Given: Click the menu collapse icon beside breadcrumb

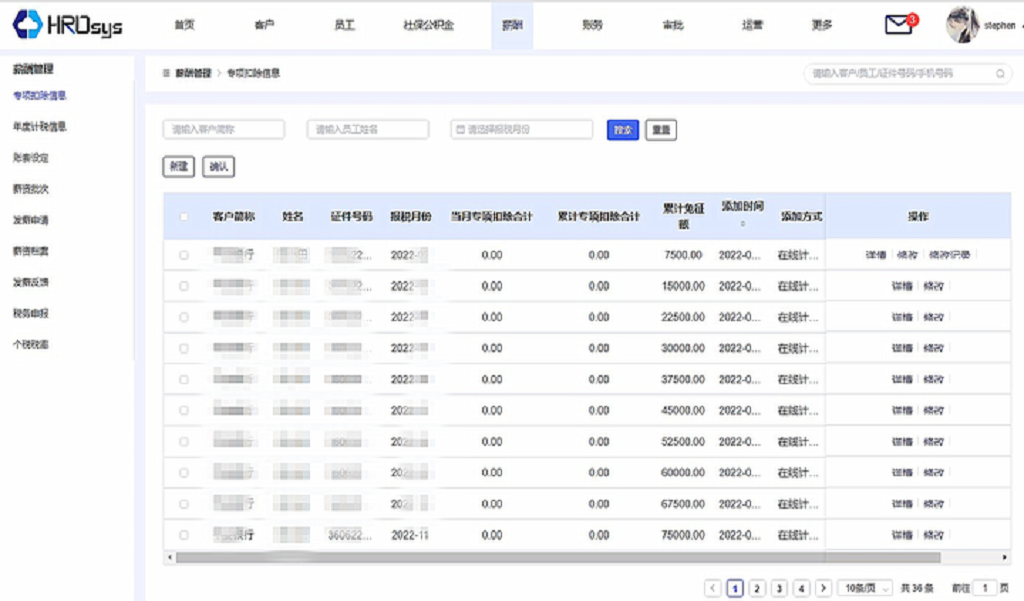Looking at the screenshot, I should click(166, 74).
